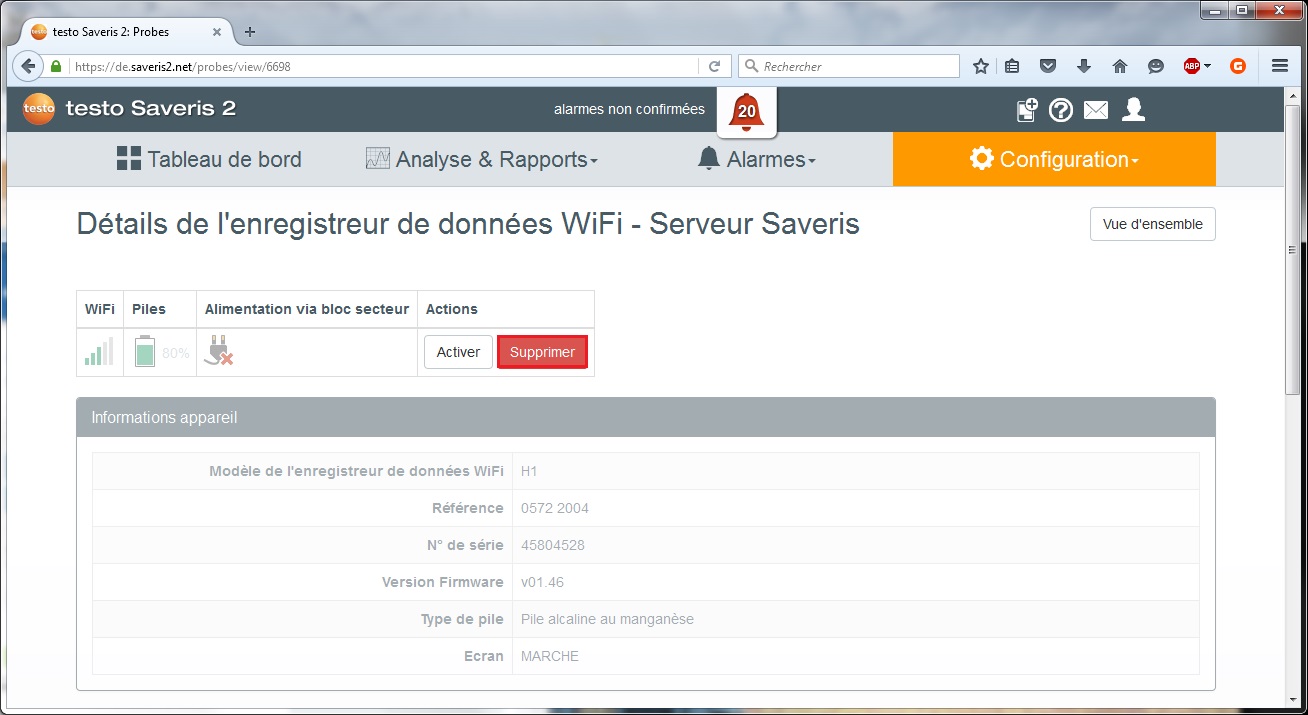The height and width of the screenshot is (715, 1308).
Task: Click the browser home icon
Action: click(1120, 66)
